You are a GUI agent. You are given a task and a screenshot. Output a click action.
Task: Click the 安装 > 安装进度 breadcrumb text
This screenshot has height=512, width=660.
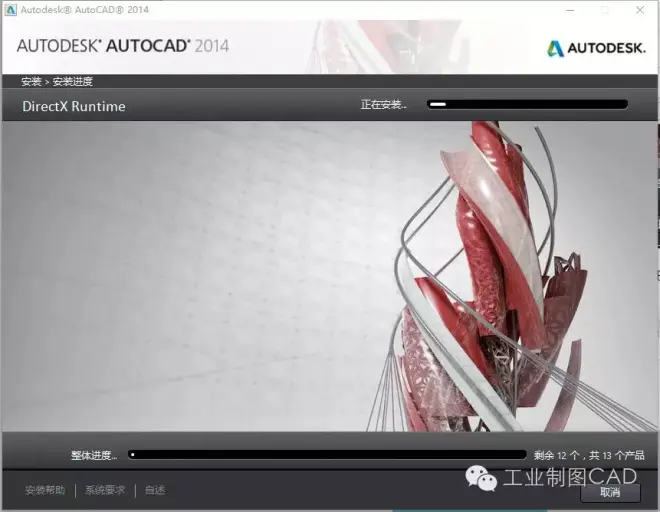click(x=57, y=81)
